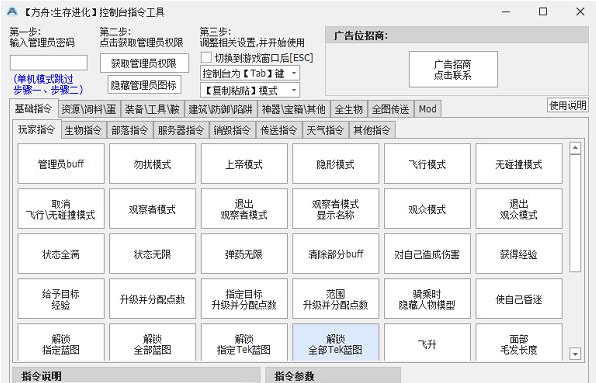The height and width of the screenshot is (383, 596).
Task: Click 隐藏管理员图标 button
Action: tap(144, 85)
